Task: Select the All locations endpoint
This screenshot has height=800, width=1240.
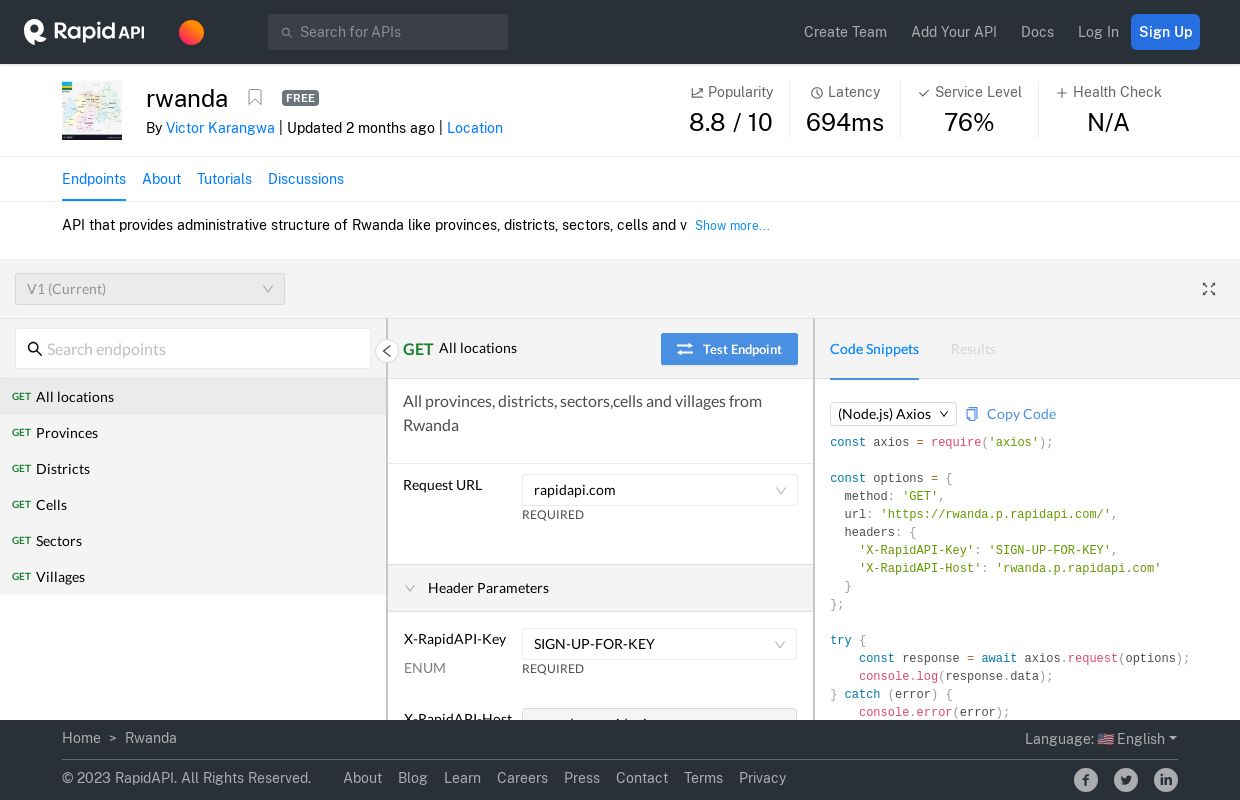Action: [193, 397]
